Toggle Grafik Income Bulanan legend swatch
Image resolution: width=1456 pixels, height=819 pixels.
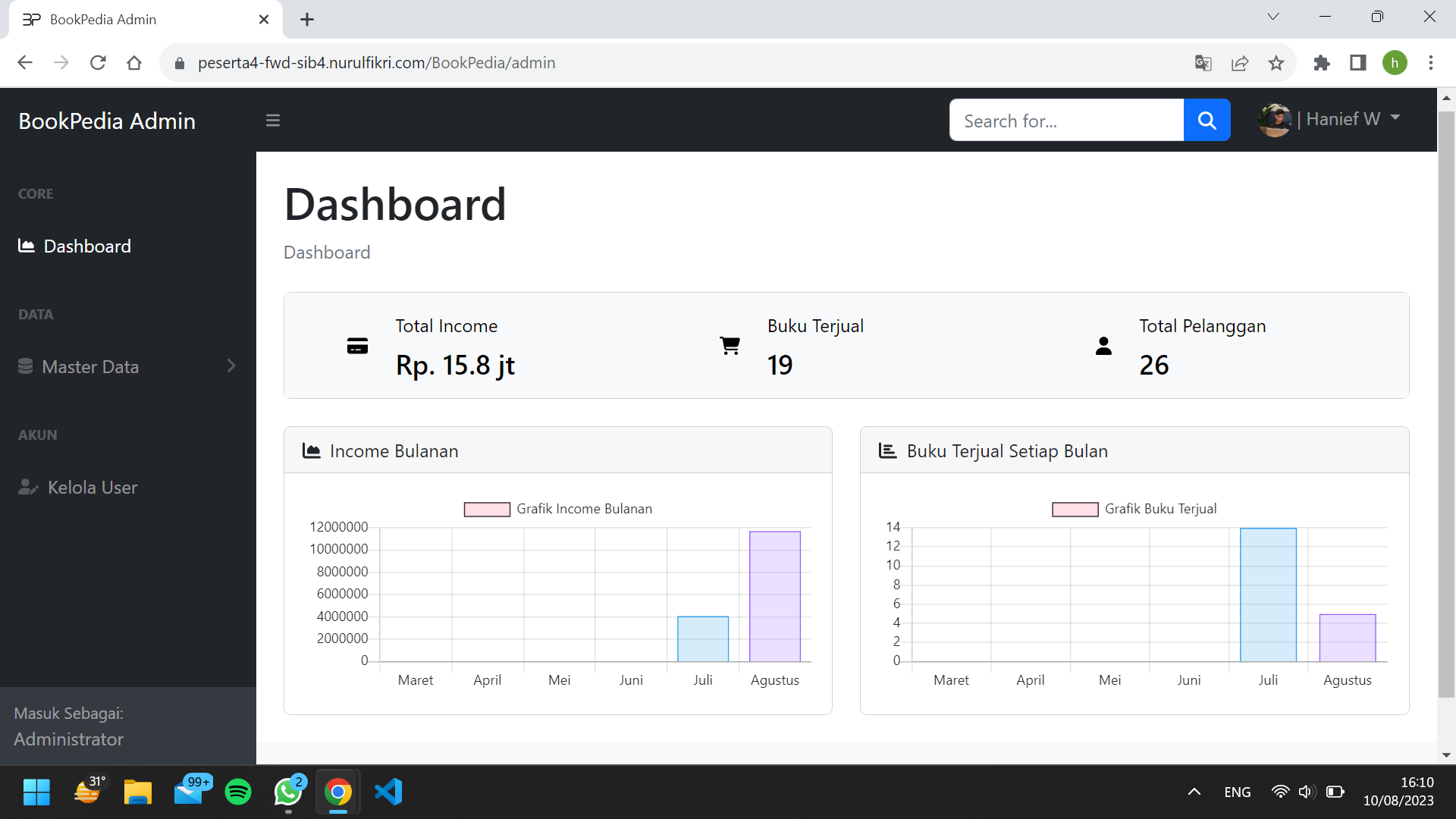[x=487, y=510]
